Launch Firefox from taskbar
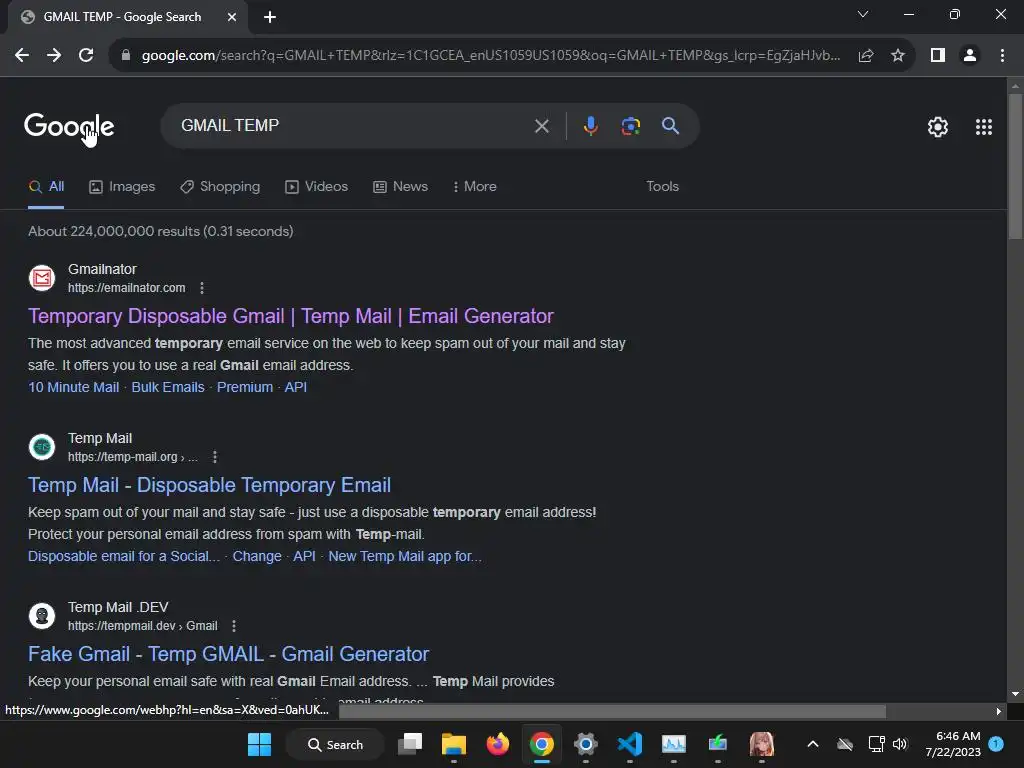Screen dimensions: 1024x768 click(x=498, y=744)
